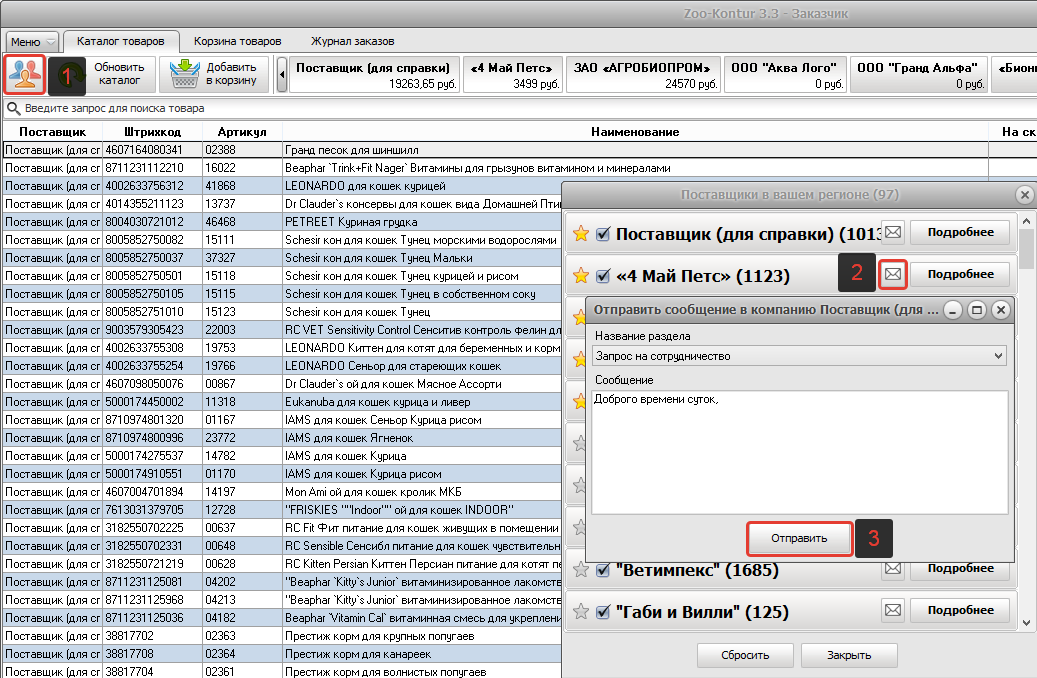Viewport: 1037px width, 678px height.
Task: Click the suppliers list scrollbar thumb
Action: click(x=1026, y=249)
